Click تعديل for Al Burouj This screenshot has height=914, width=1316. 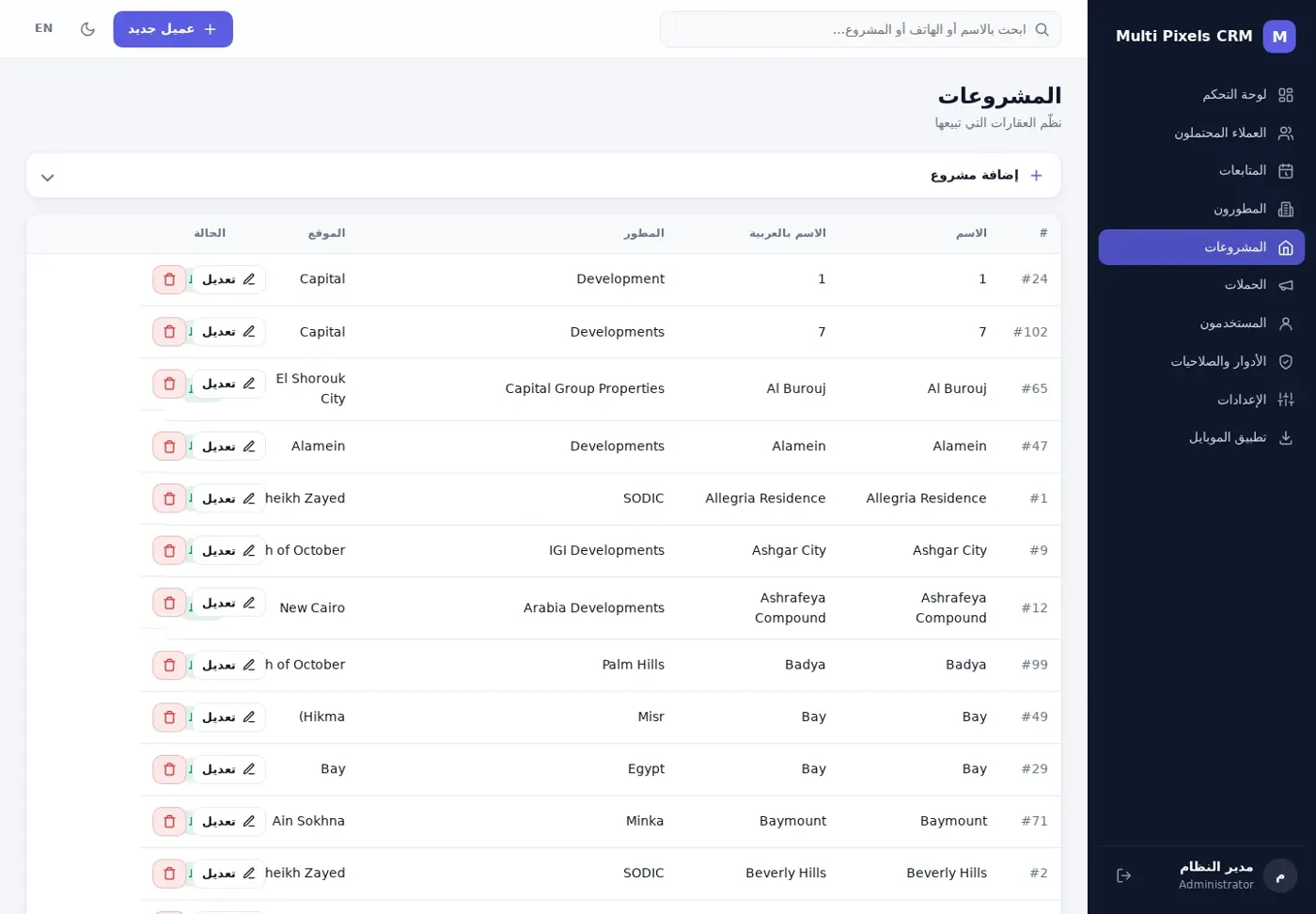(228, 384)
